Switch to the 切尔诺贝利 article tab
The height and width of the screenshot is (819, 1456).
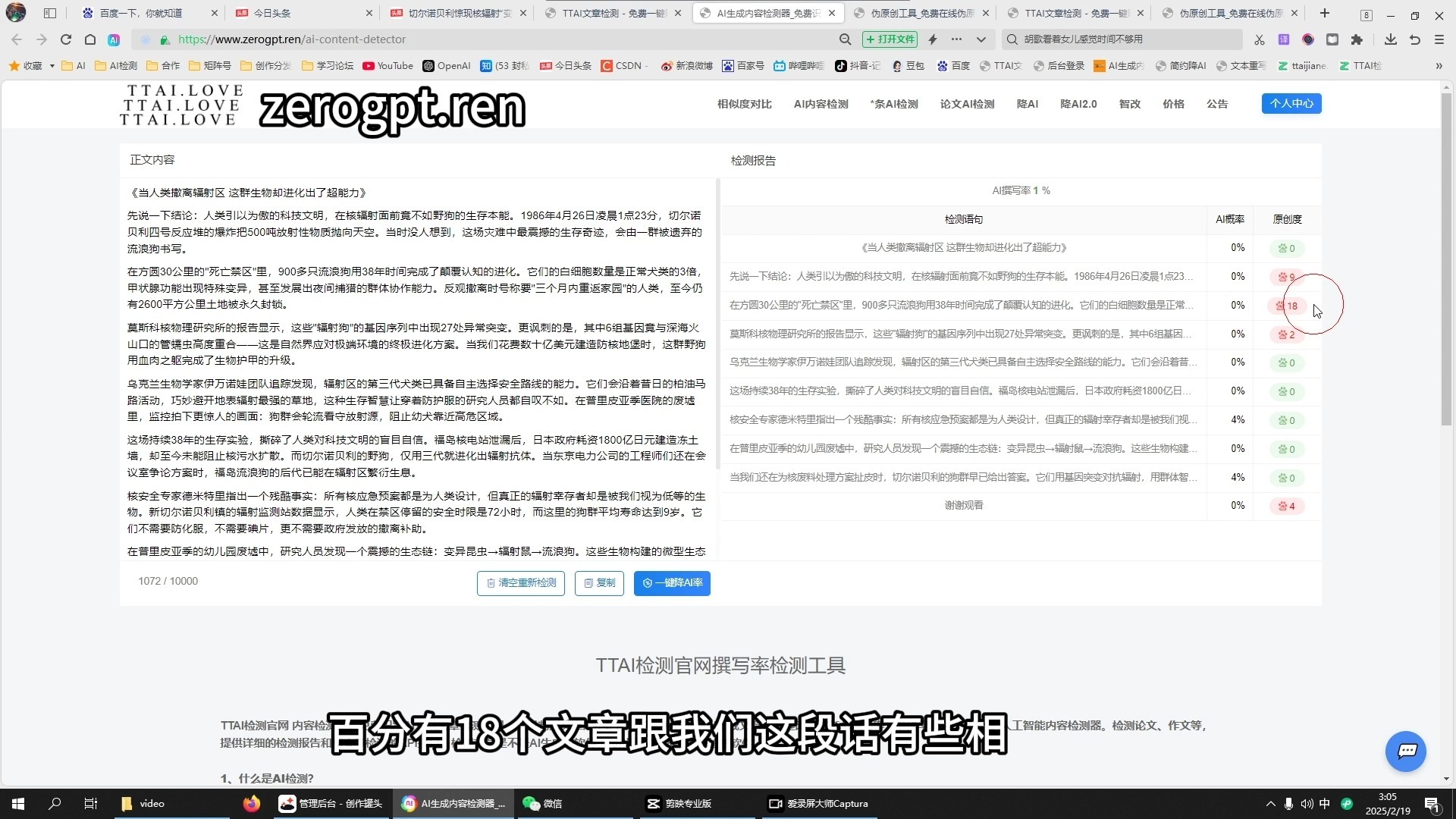pyautogui.click(x=458, y=13)
